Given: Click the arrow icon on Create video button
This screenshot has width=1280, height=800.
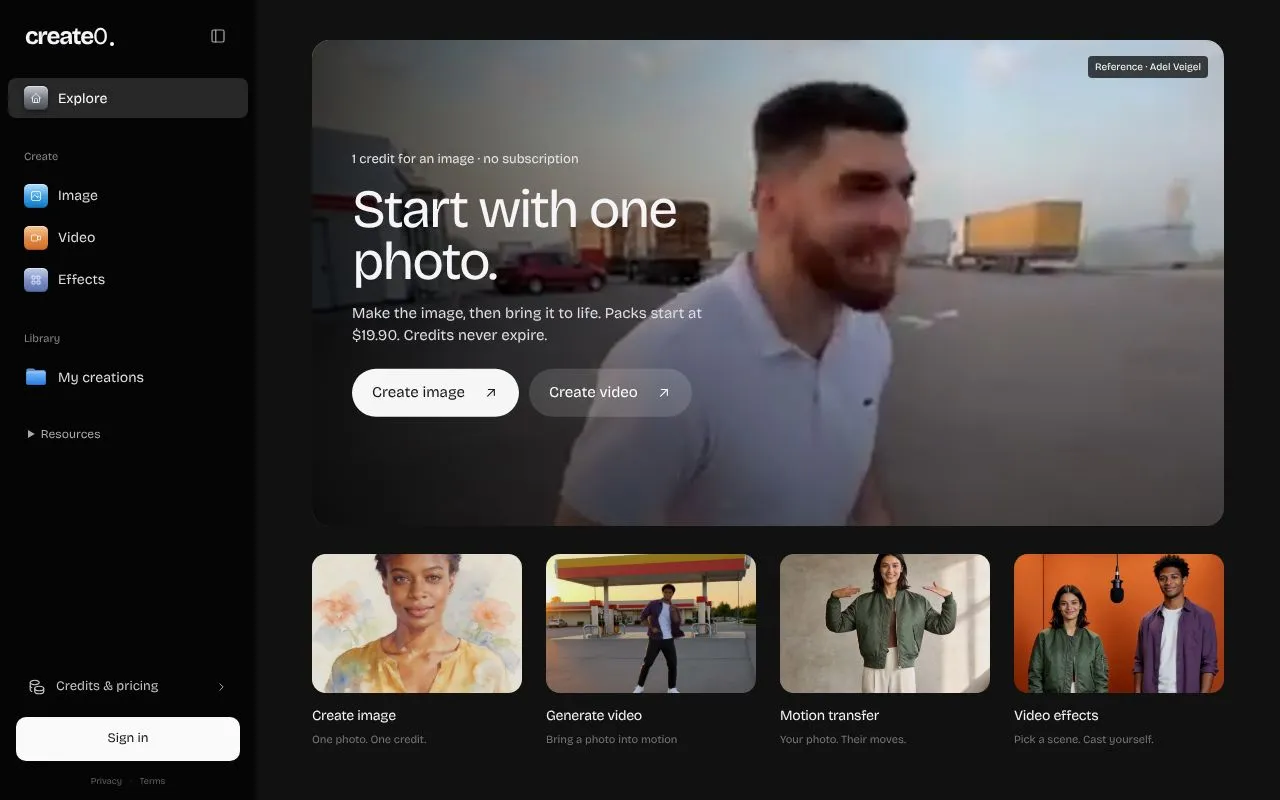Looking at the screenshot, I should click(x=664, y=393).
